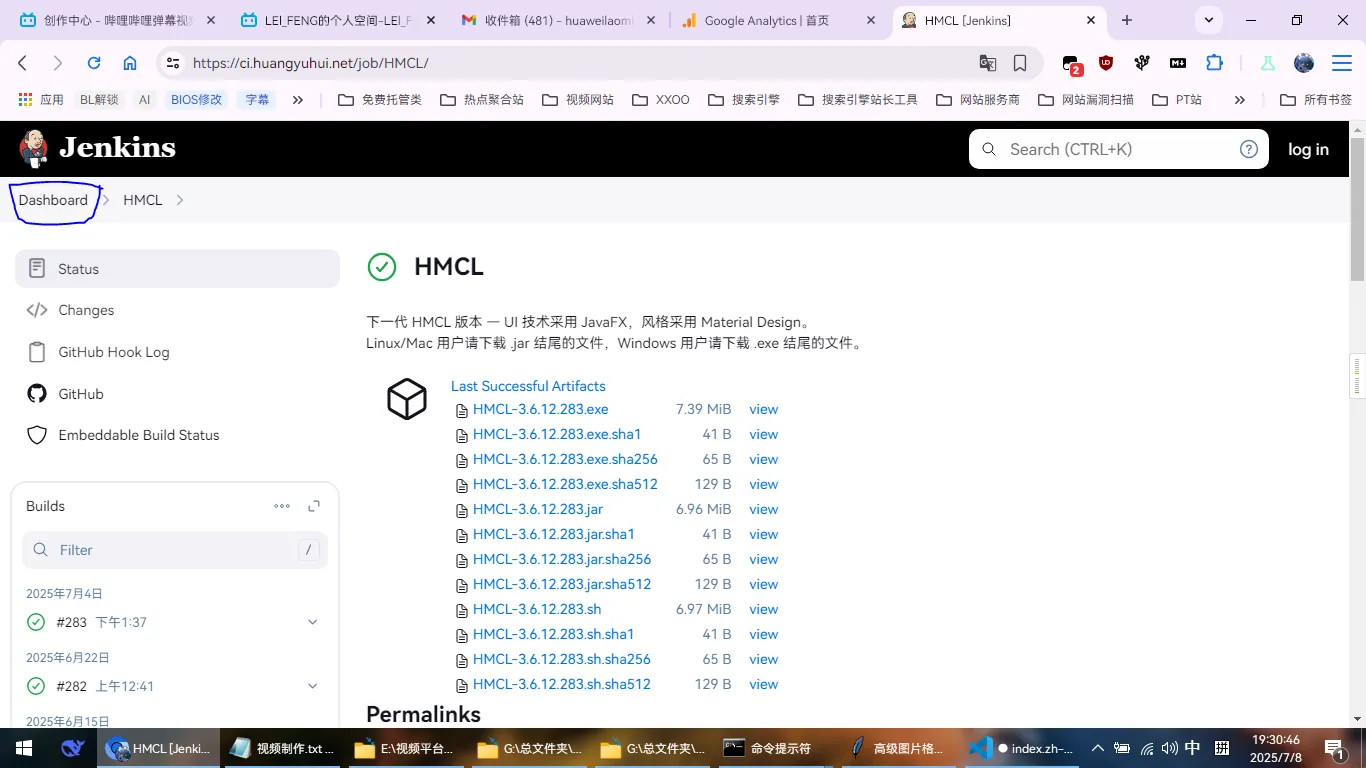1366x768 pixels.
Task: Open the chevron menu next to HMCL breadcrumb
Action: 180,200
